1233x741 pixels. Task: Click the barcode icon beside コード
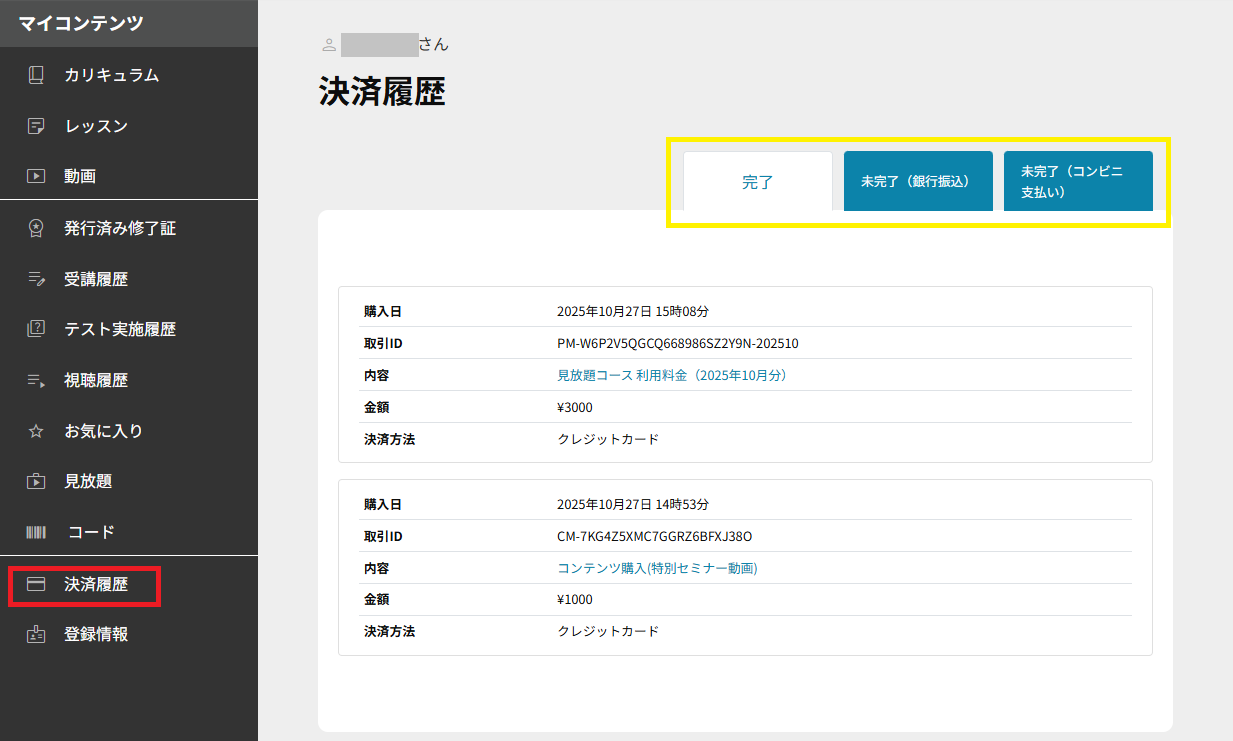36,532
